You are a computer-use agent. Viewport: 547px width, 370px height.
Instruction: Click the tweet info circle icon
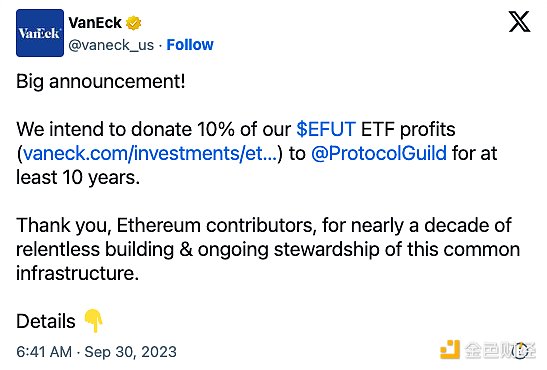pyautogui.click(x=521, y=350)
